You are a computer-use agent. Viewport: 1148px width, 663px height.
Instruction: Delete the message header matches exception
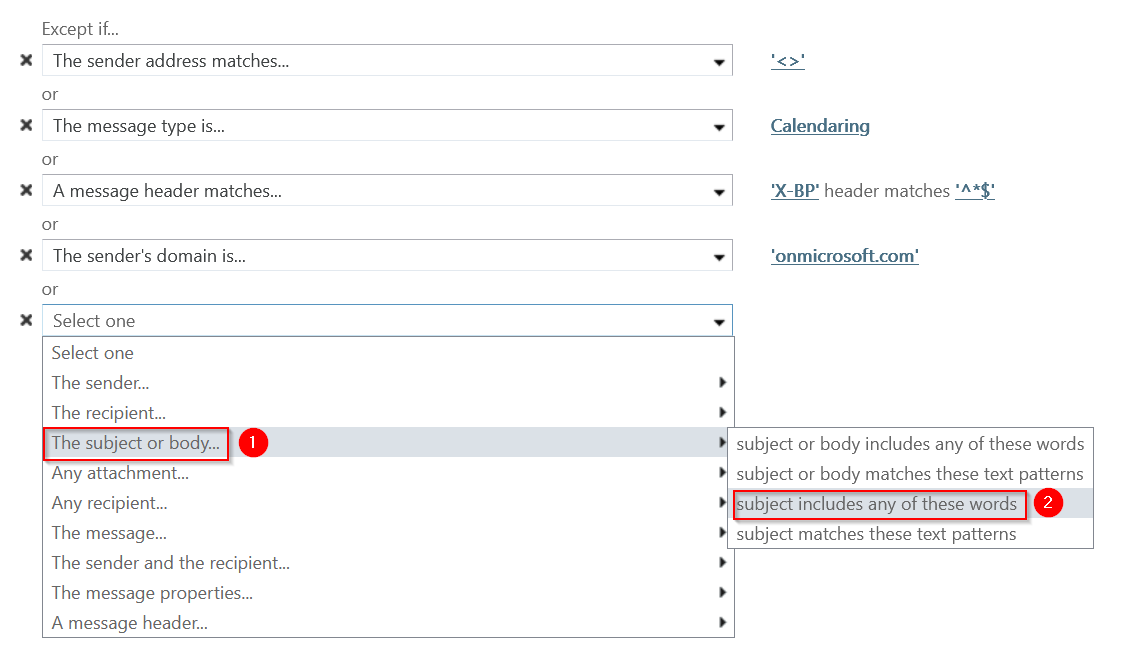[x=27, y=191]
